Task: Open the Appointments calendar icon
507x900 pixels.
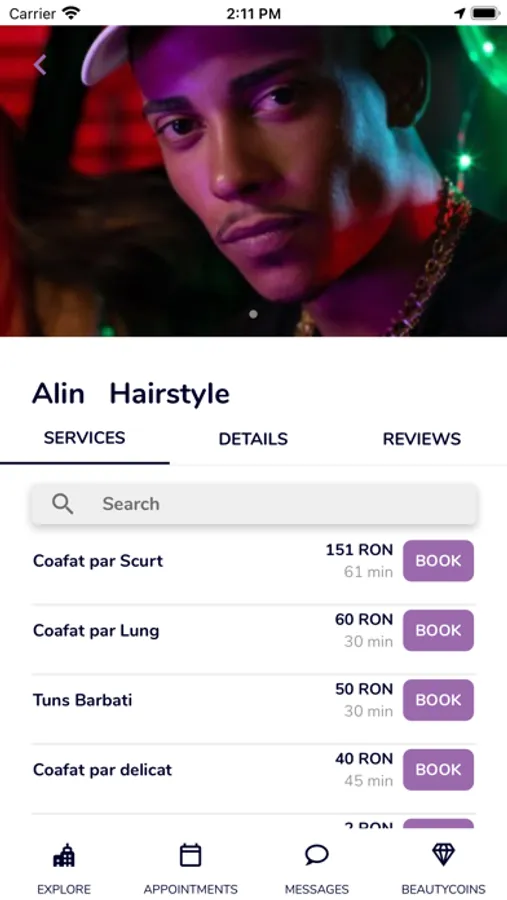Action: point(191,855)
